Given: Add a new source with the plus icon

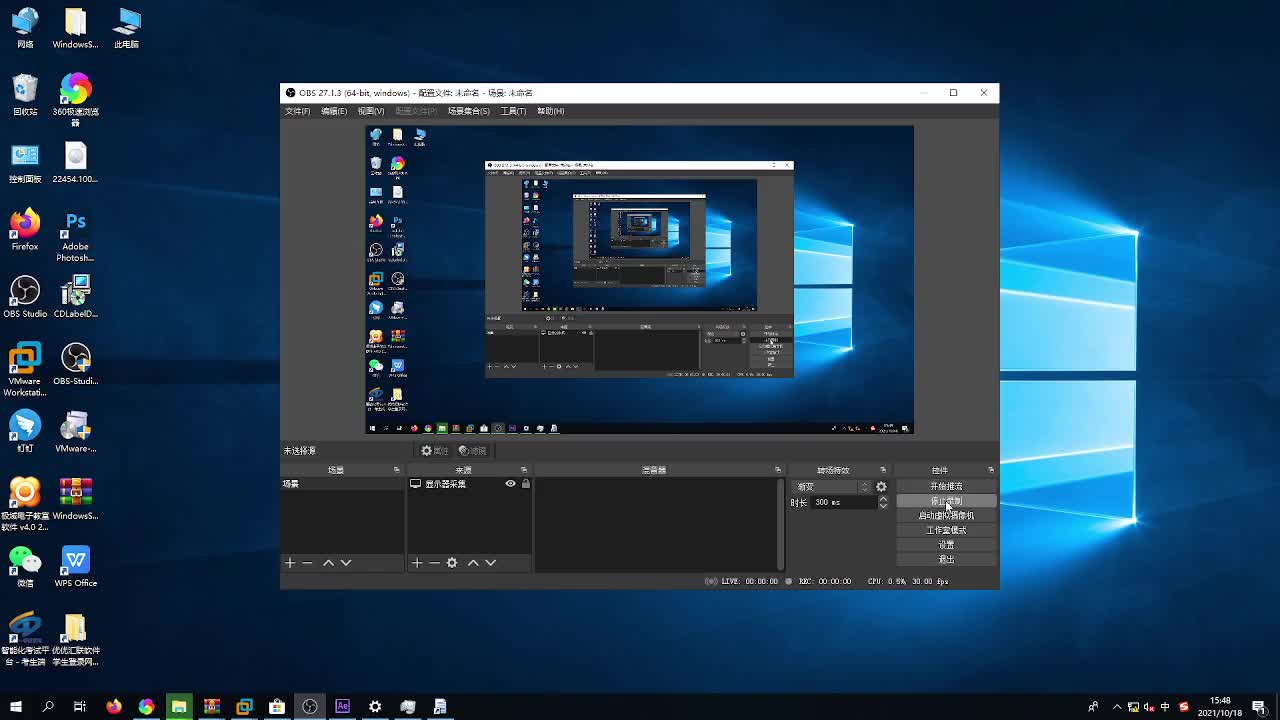Looking at the screenshot, I should [x=416, y=562].
